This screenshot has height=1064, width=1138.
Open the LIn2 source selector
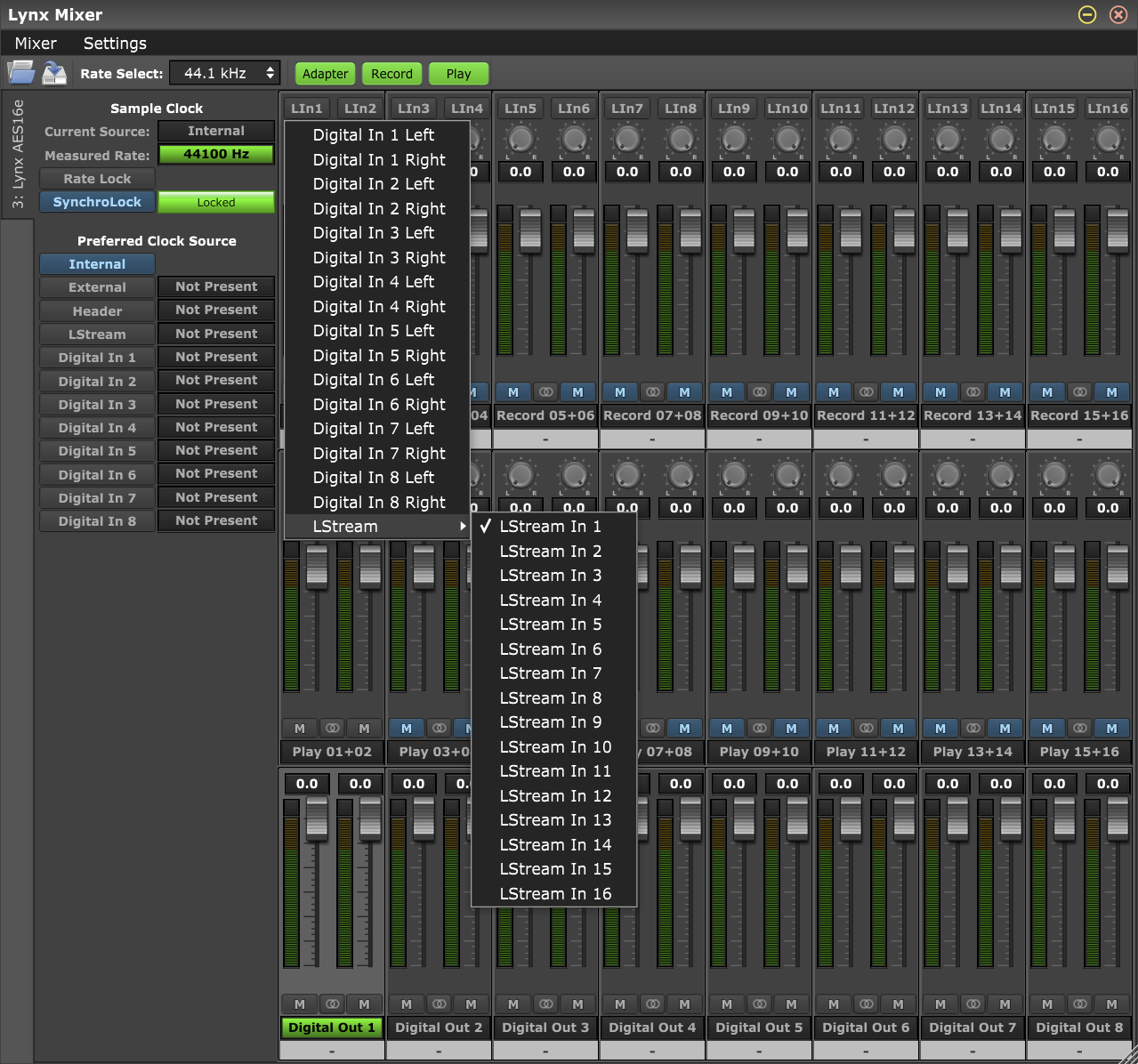click(360, 109)
